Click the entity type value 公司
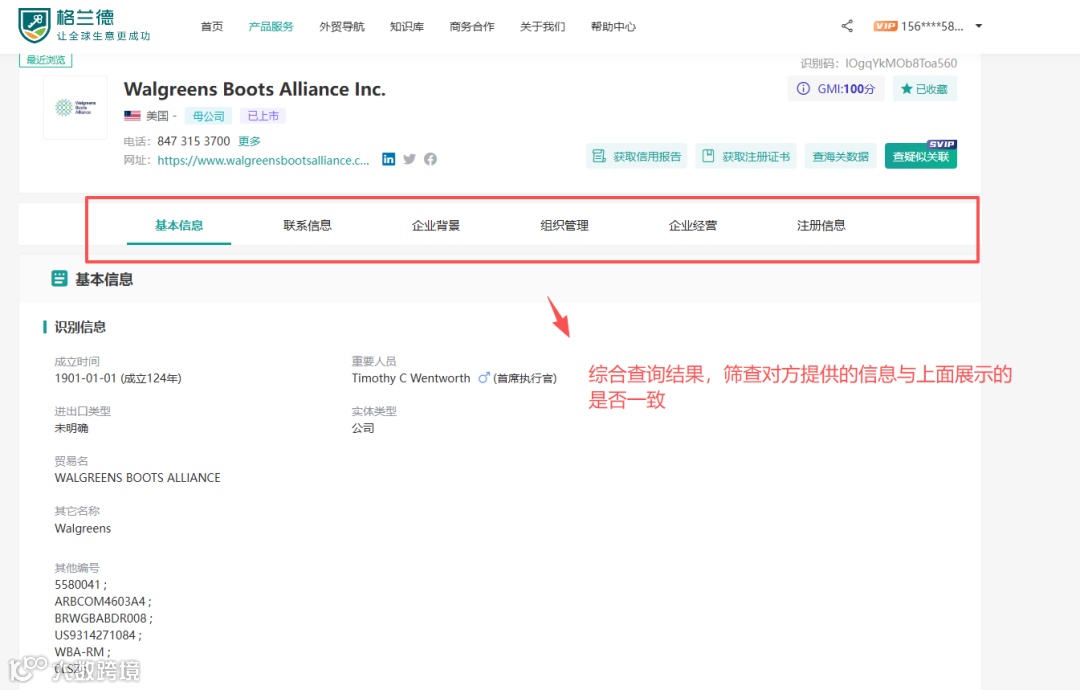1080x690 pixels. pyautogui.click(x=363, y=428)
